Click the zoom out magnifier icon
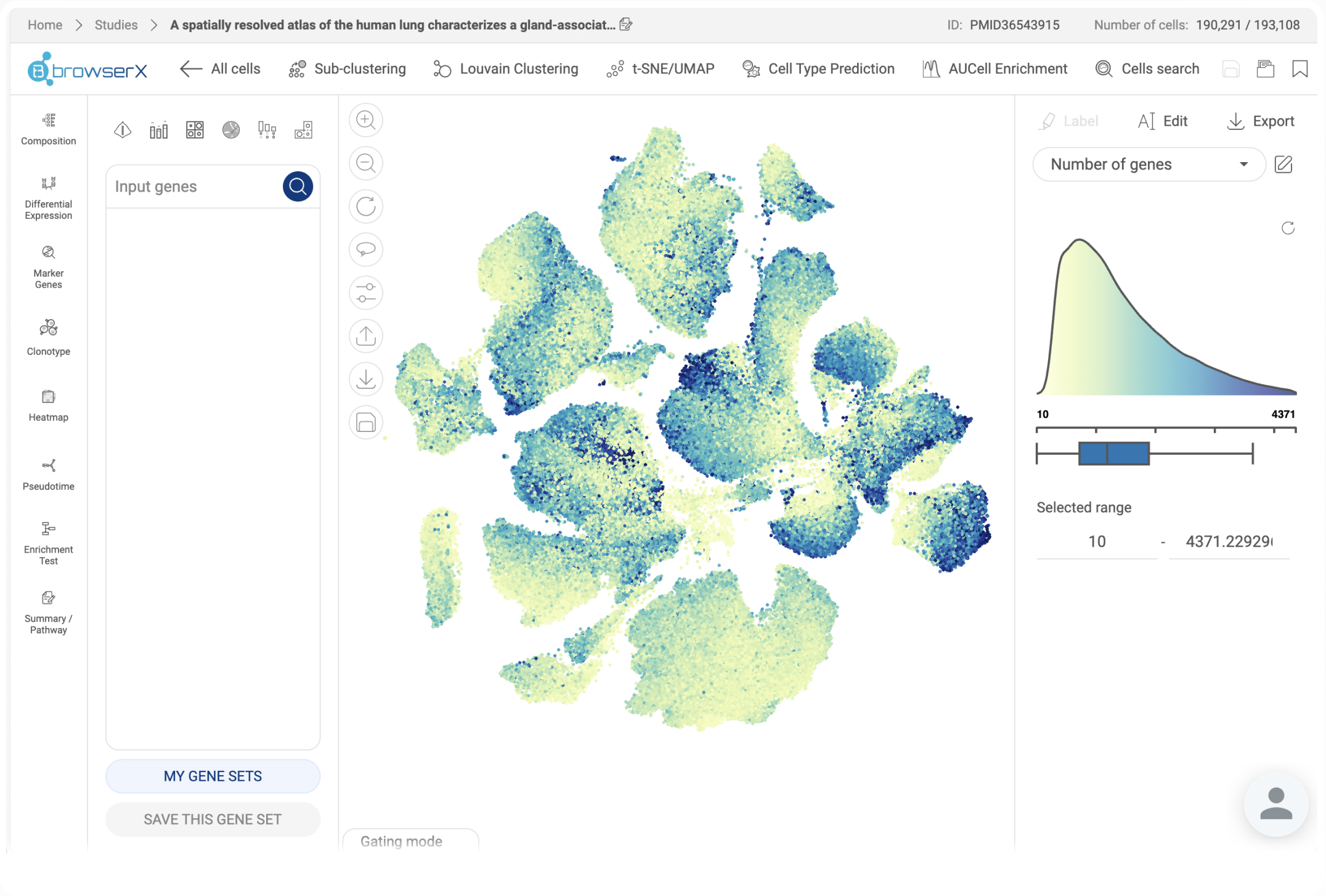1326x896 pixels. 366,163
